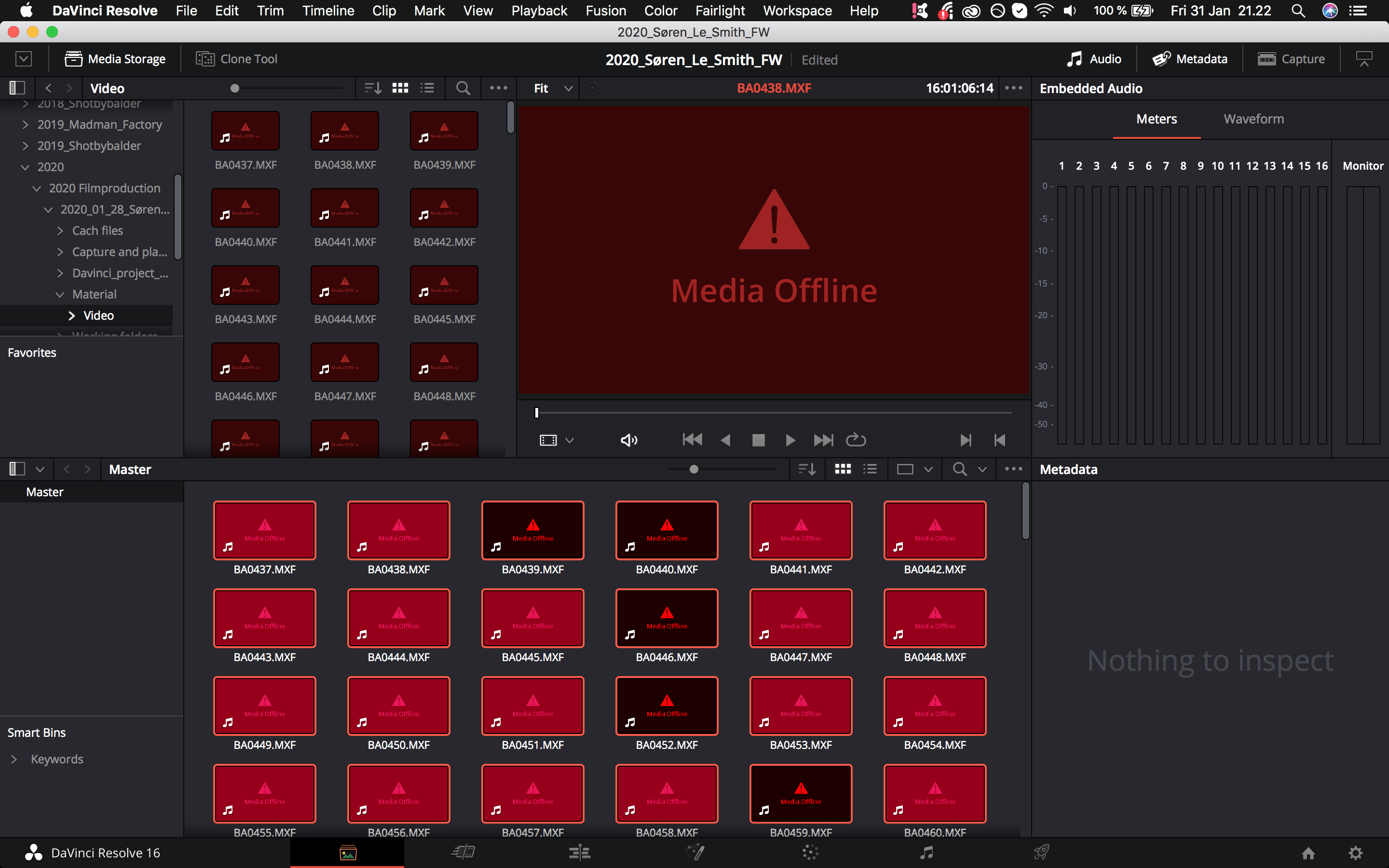Click the media pool vertical scrollbar

coord(1026,511)
